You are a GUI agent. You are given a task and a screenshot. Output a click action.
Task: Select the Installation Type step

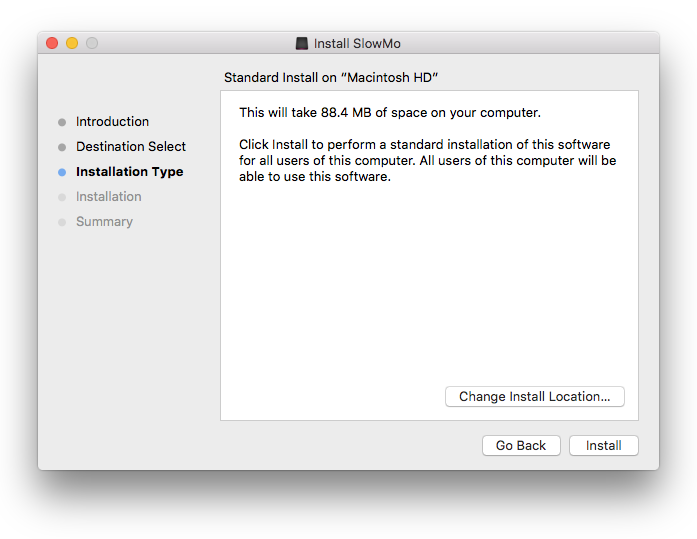(x=129, y=171)
